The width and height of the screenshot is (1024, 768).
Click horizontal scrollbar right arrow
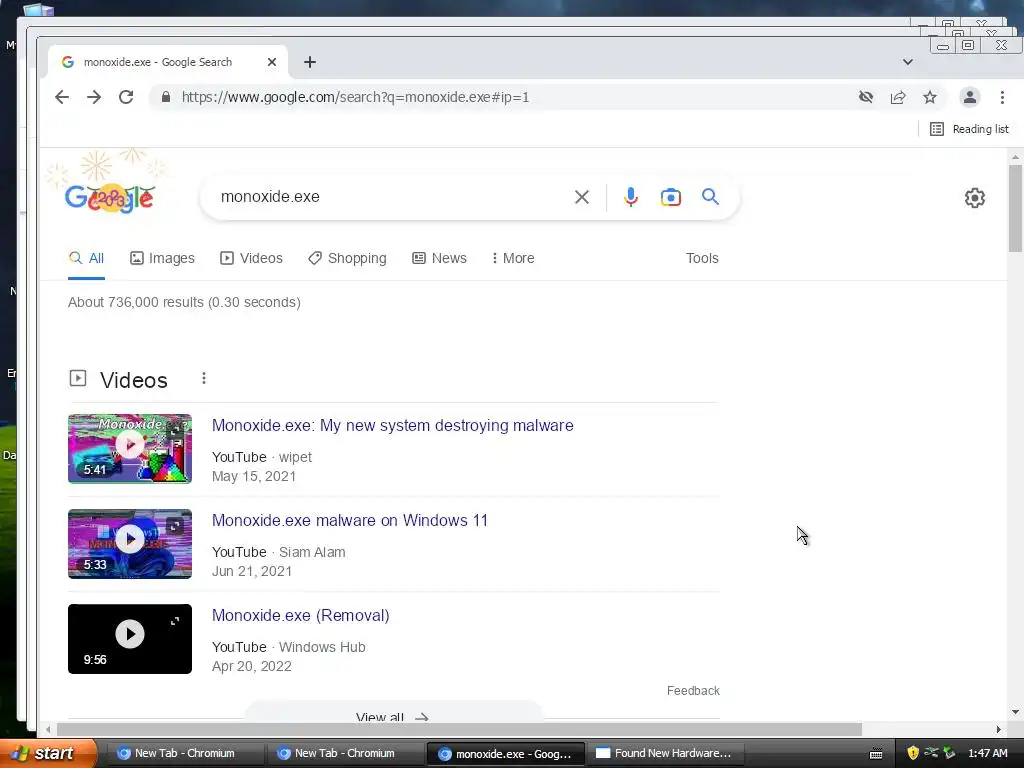999,729
